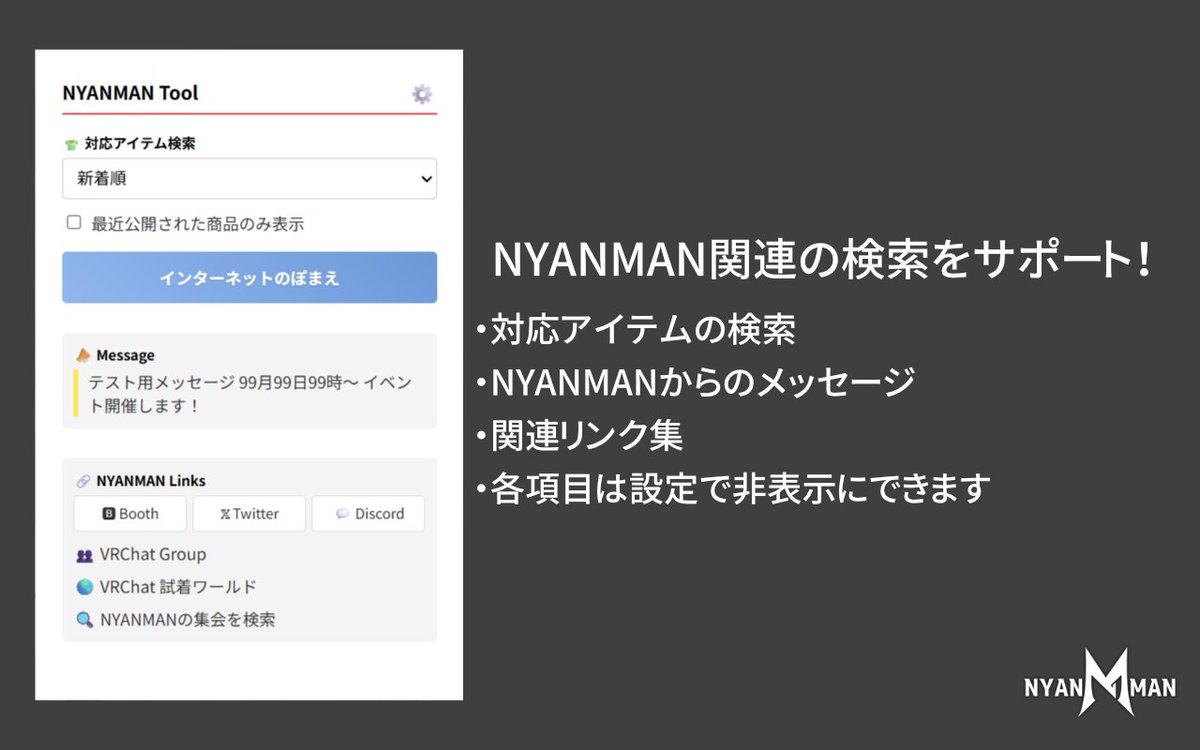1200x750 pixels.
Task: Enable 最近公開された商品のみ表示 checkbox
Action: [74, 223]
